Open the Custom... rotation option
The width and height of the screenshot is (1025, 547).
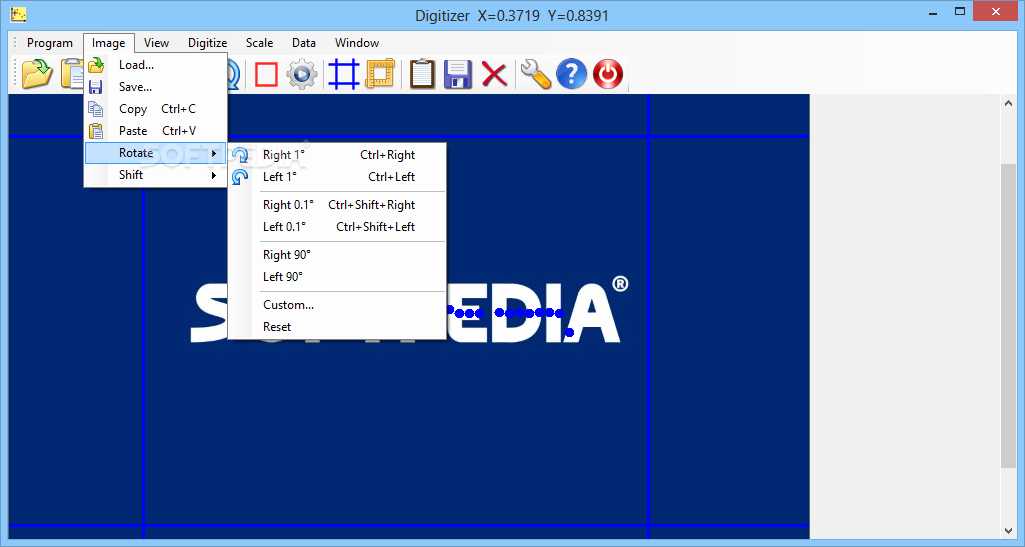(x=337, y=305)
